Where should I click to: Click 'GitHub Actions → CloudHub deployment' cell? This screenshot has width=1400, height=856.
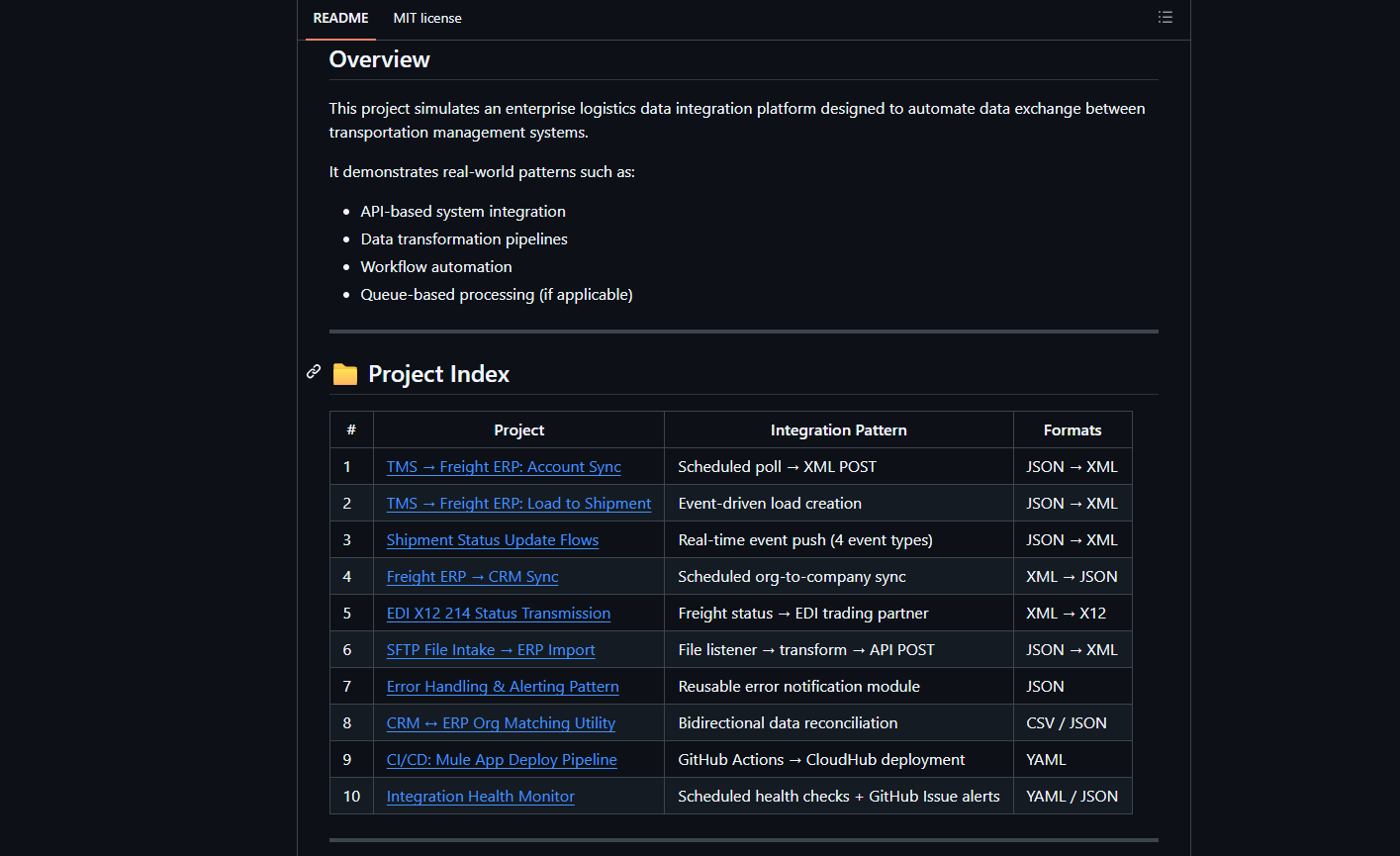pos(839,760)
